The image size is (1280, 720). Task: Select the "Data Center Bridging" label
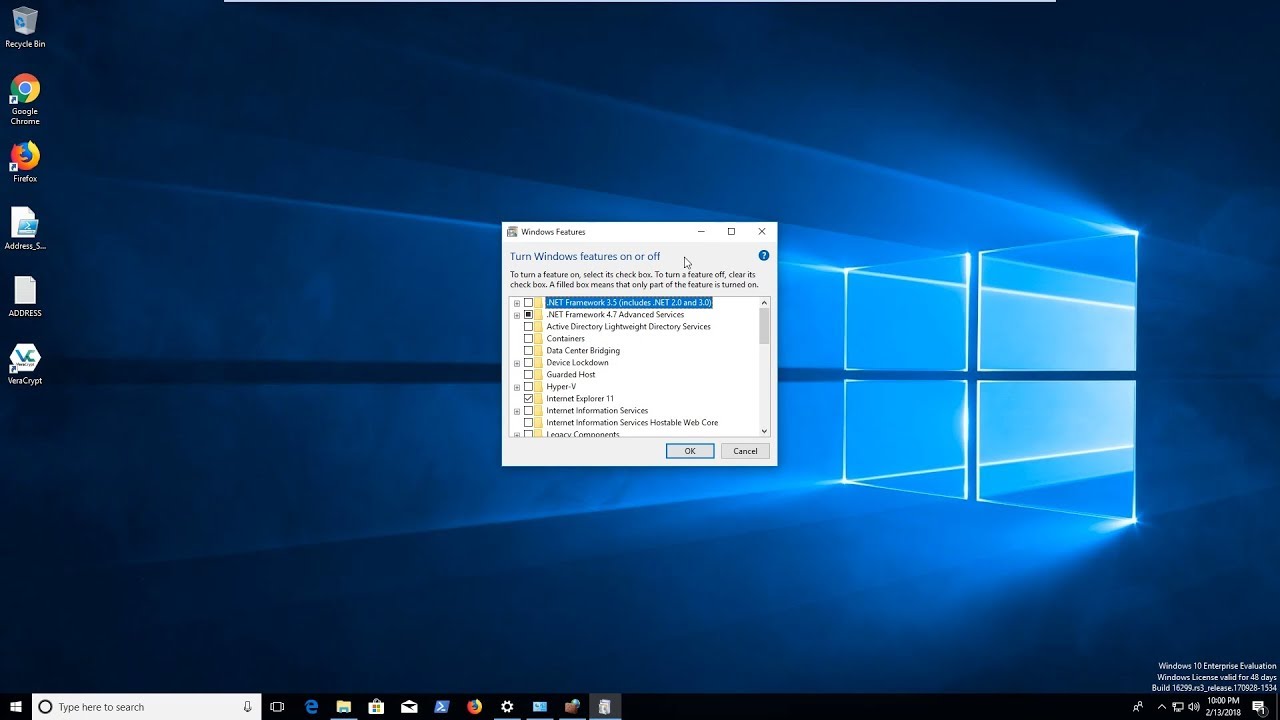(583, 351)
